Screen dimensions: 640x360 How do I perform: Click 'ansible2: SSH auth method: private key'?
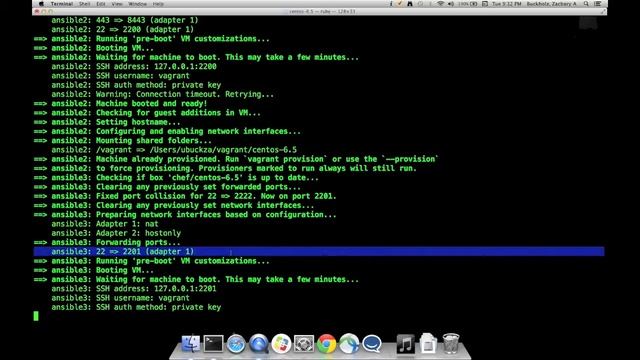click(x=136, y=85)
